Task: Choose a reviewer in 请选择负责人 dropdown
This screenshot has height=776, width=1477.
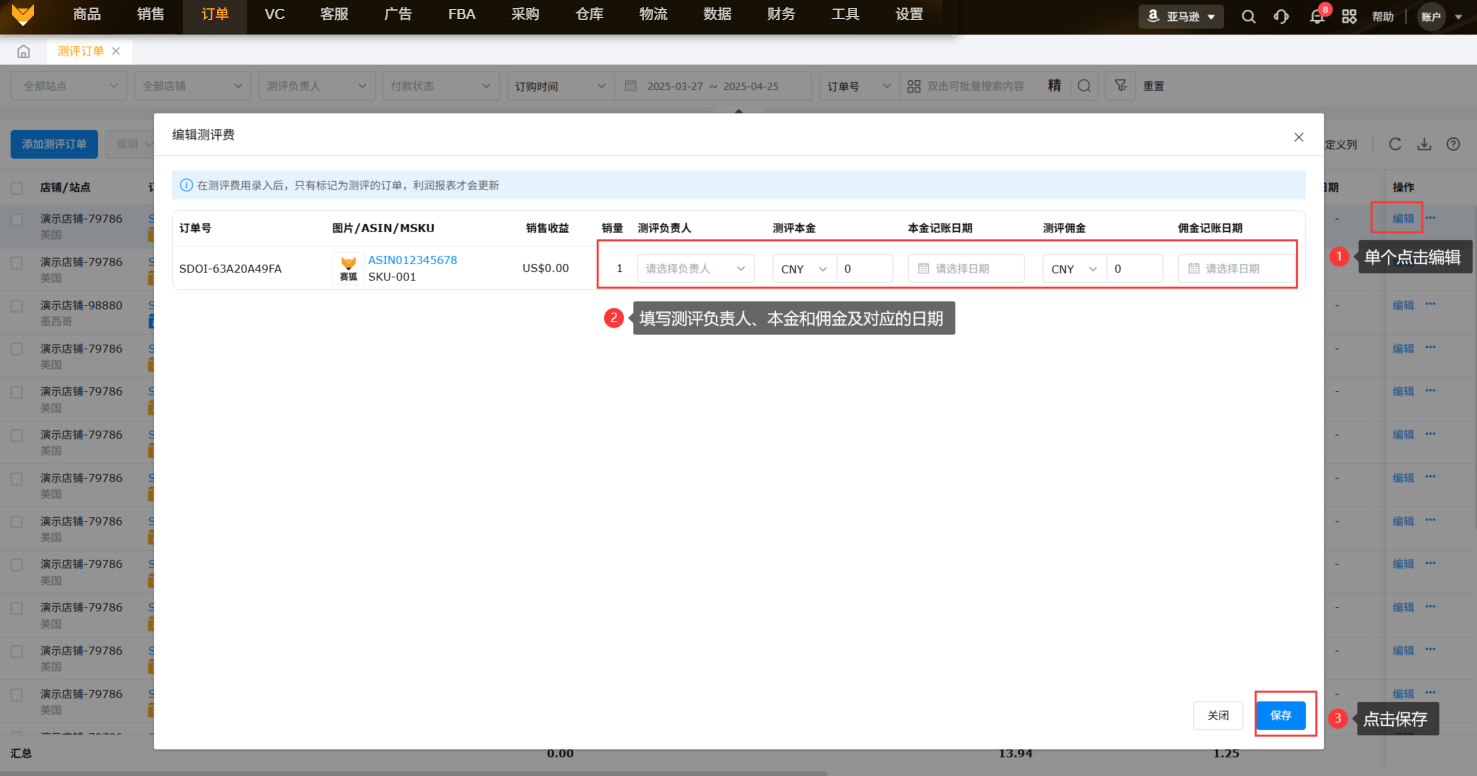Action: click(696, 268)
